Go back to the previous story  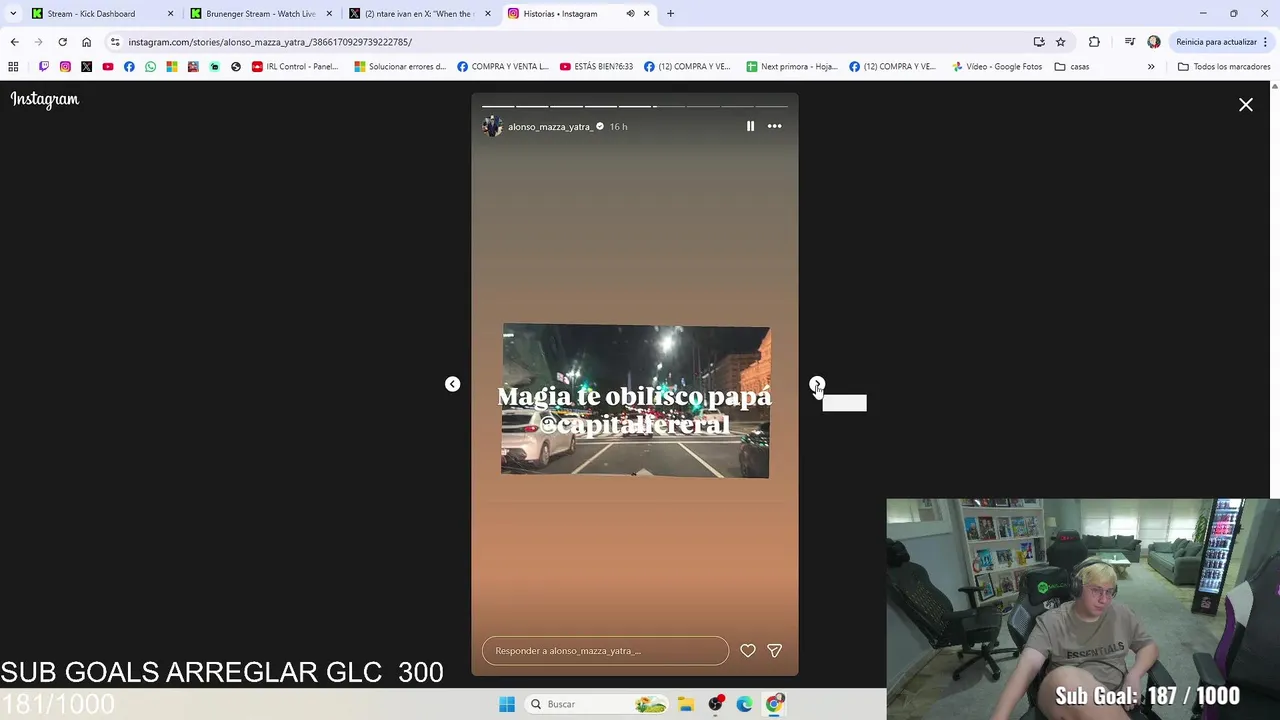tap(452, 384)
